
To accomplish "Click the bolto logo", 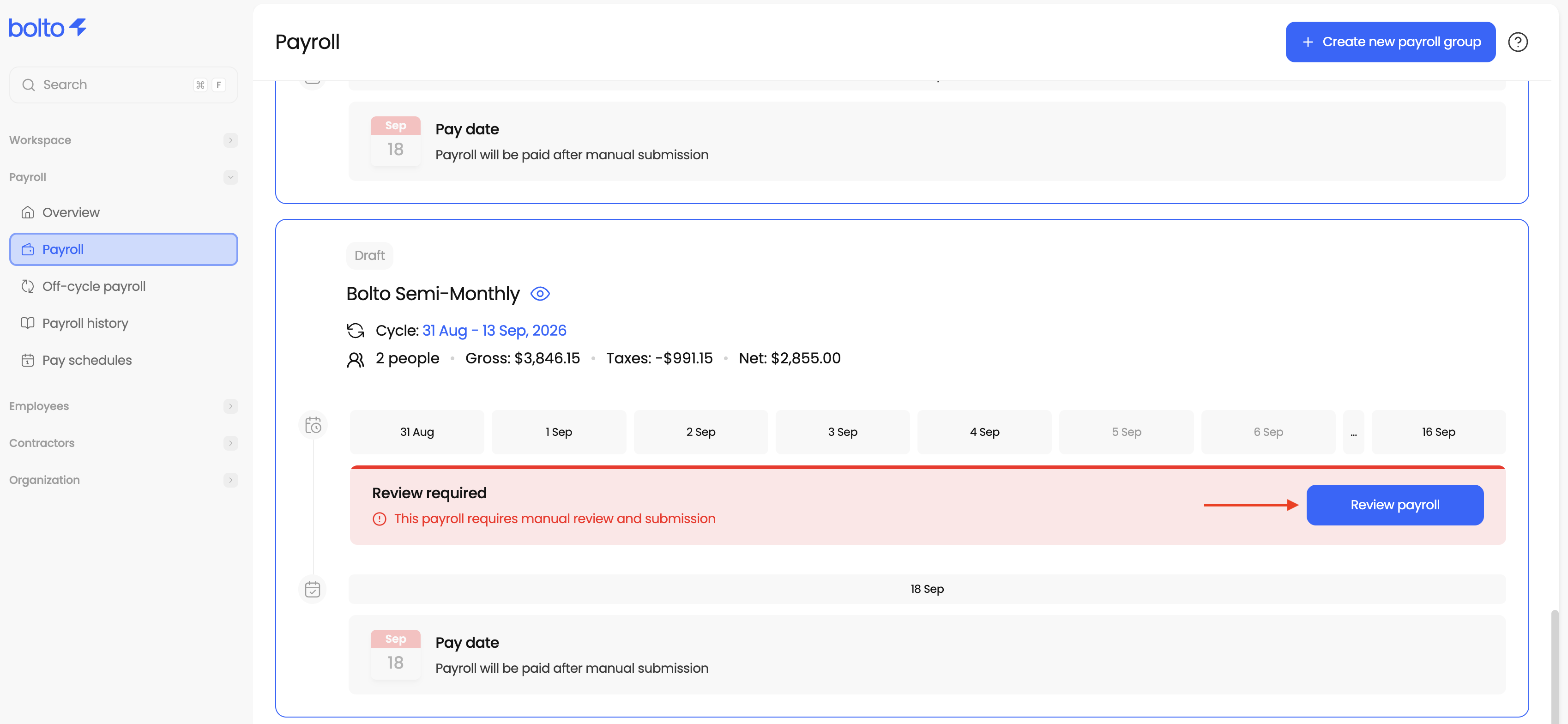I will [x=48, y=27].
